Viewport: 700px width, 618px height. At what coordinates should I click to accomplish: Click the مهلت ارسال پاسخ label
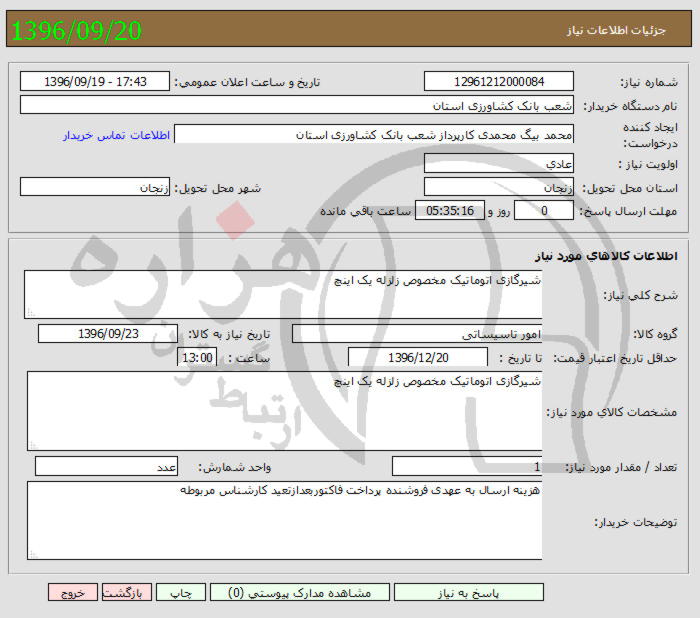[628, 211]
